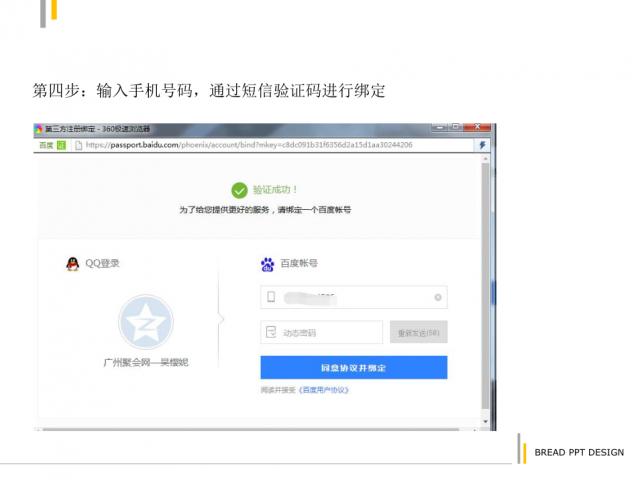This screenshot has height=480, width=640.
Task: Click the QQ user avatar with star
Action: point(145,322)
